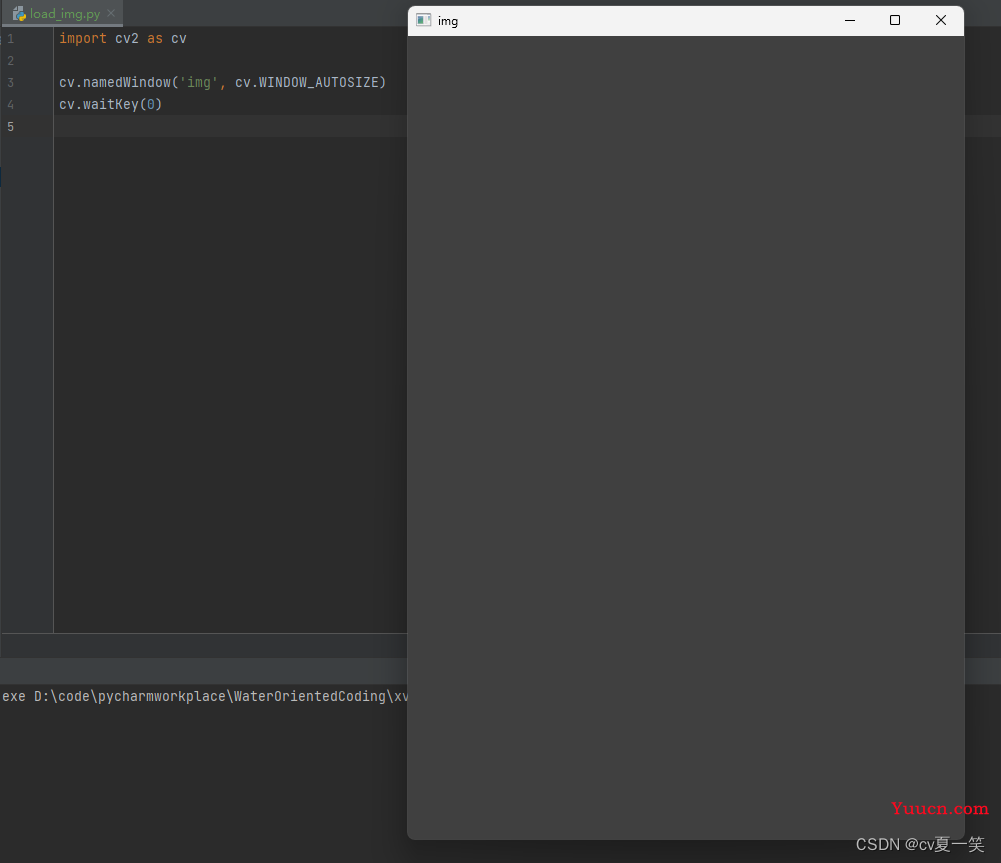Close the load_img.py tab

[x=111, y=13]
